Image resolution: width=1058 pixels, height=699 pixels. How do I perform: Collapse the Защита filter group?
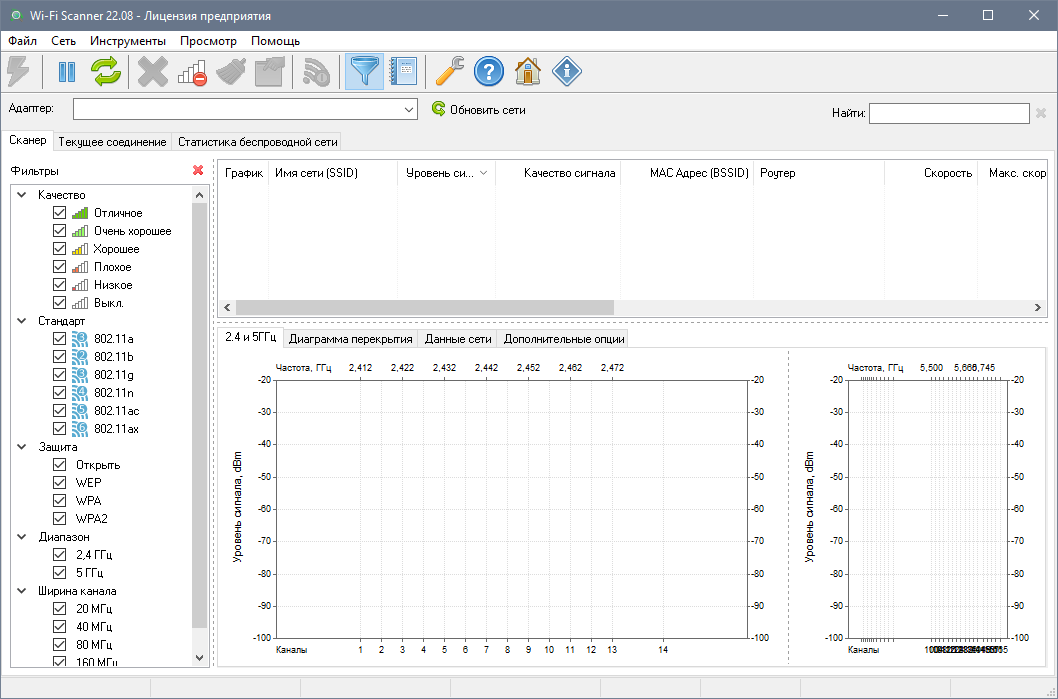[24, 447]
